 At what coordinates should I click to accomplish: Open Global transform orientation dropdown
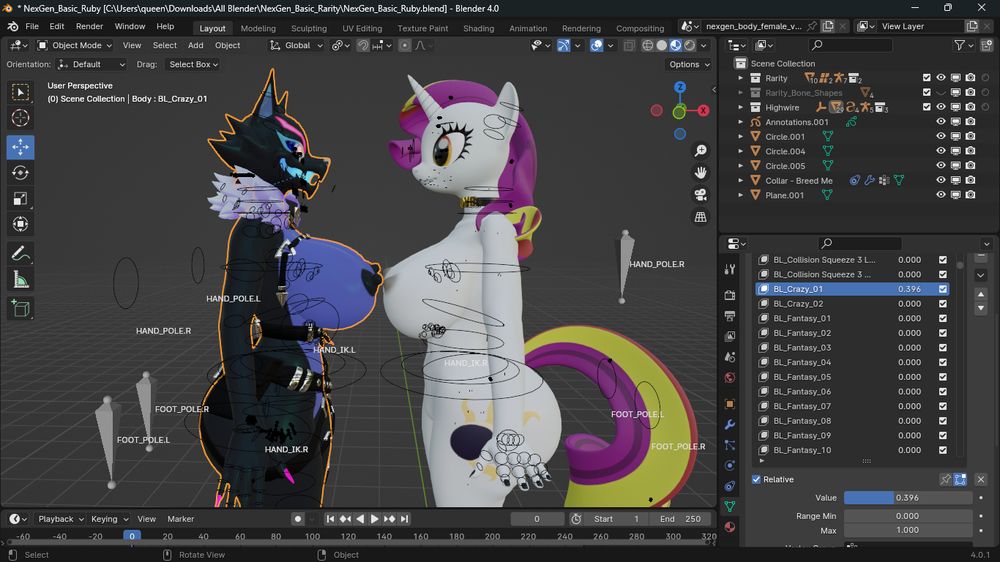click(297, 45)
